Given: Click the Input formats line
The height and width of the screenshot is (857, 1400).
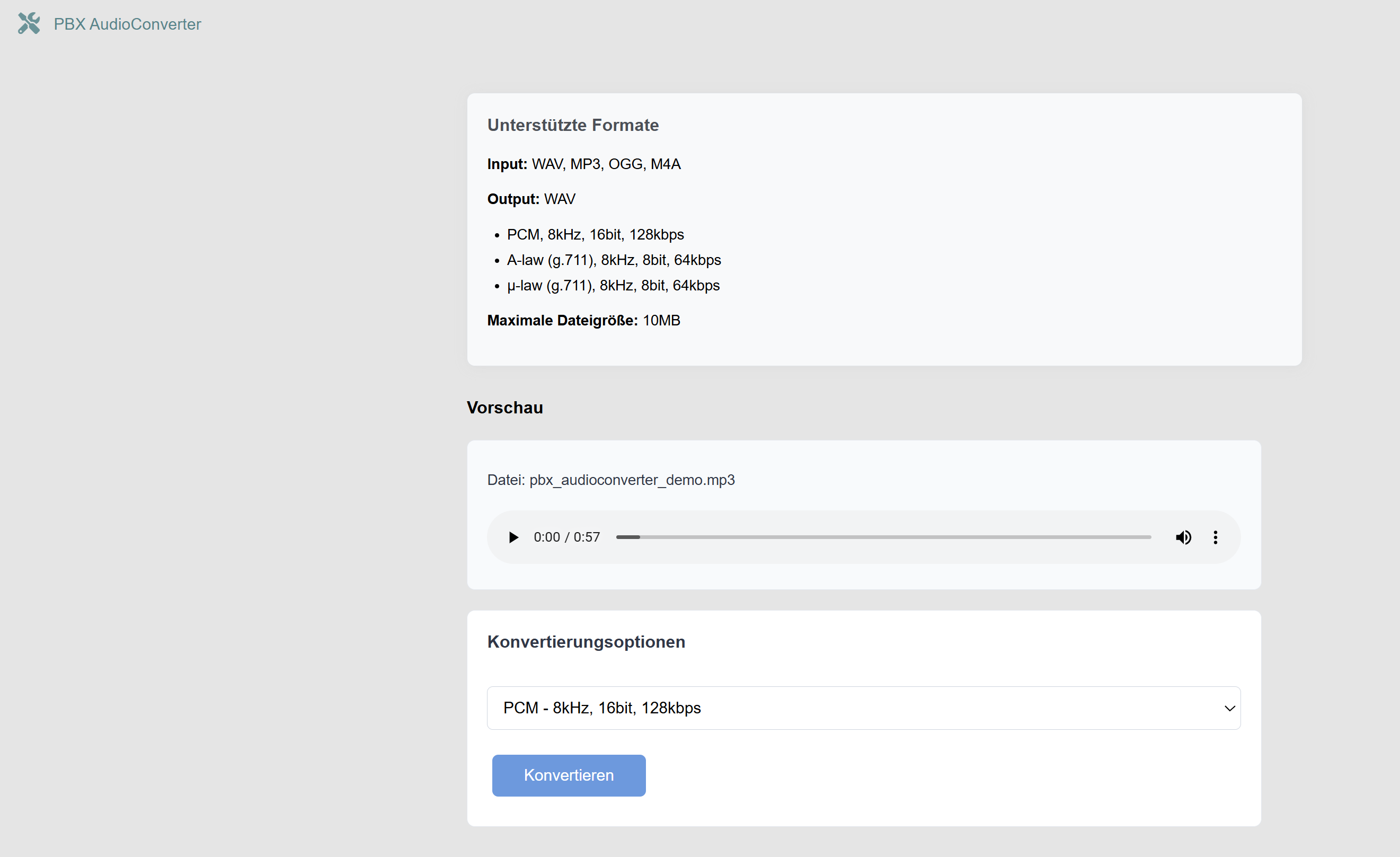Looking at the screenshot, I should tap(583, 164).
